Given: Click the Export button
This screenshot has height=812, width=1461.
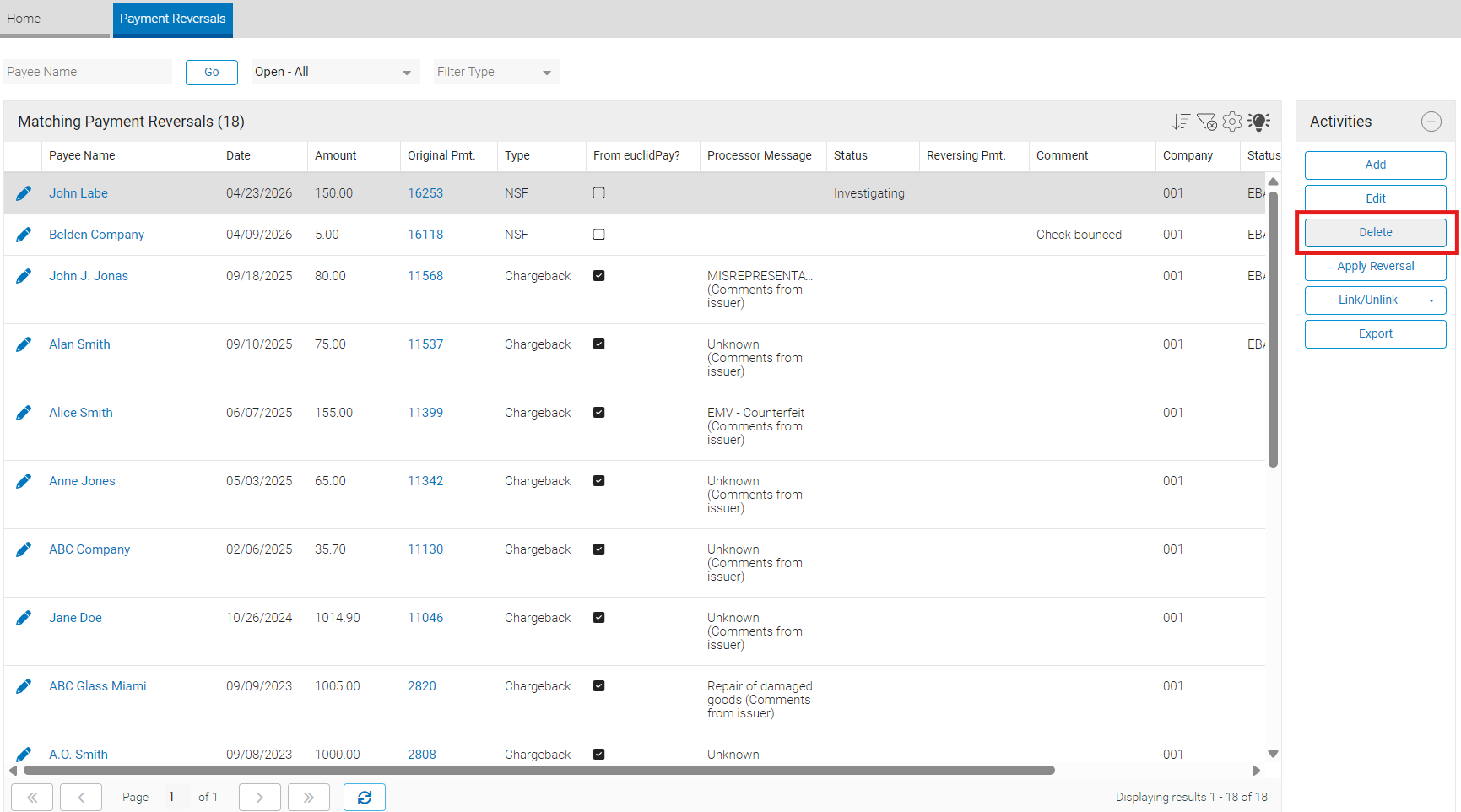Looking at the screenshot, I should point(1376,333).
